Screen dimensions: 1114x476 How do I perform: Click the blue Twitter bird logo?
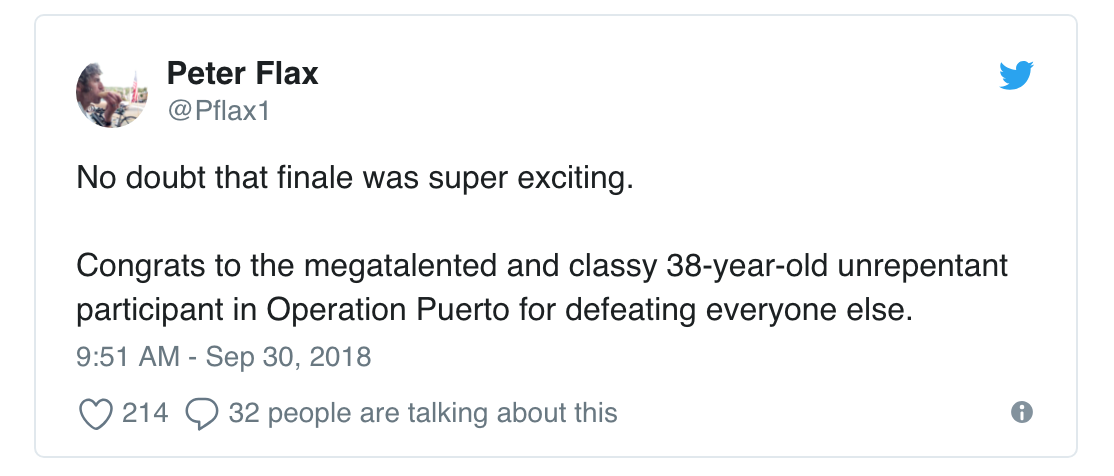(1016, 75)
